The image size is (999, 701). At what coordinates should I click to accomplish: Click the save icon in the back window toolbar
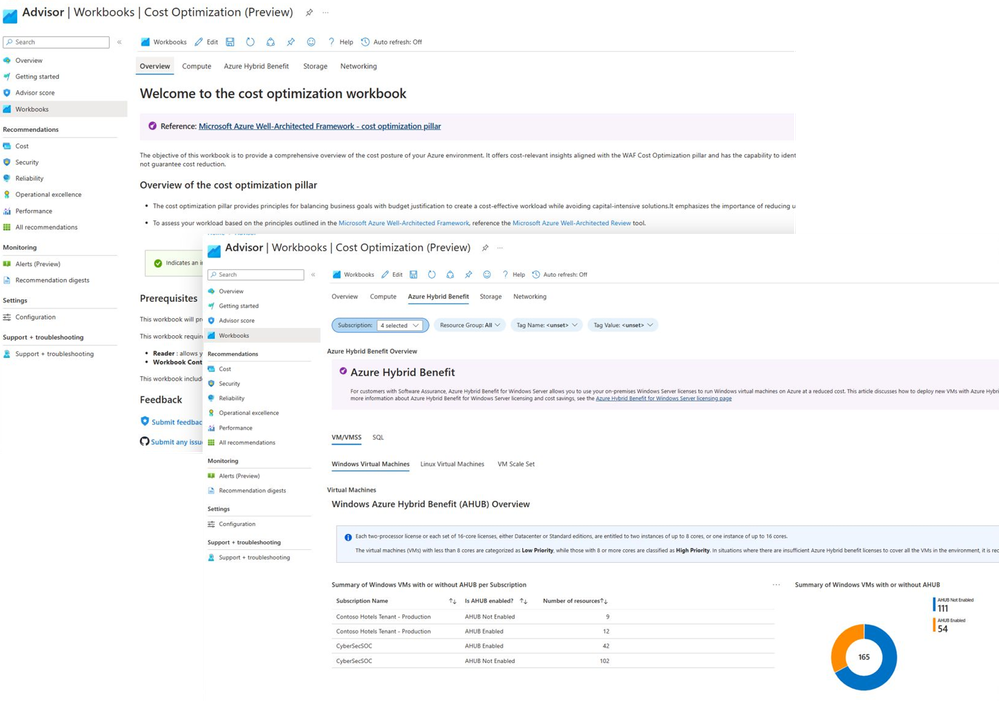(230, 42)
